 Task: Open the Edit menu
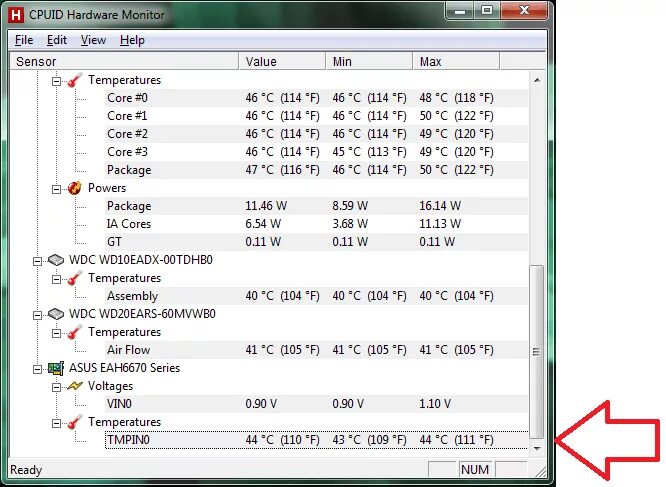(x=56, y=40)
